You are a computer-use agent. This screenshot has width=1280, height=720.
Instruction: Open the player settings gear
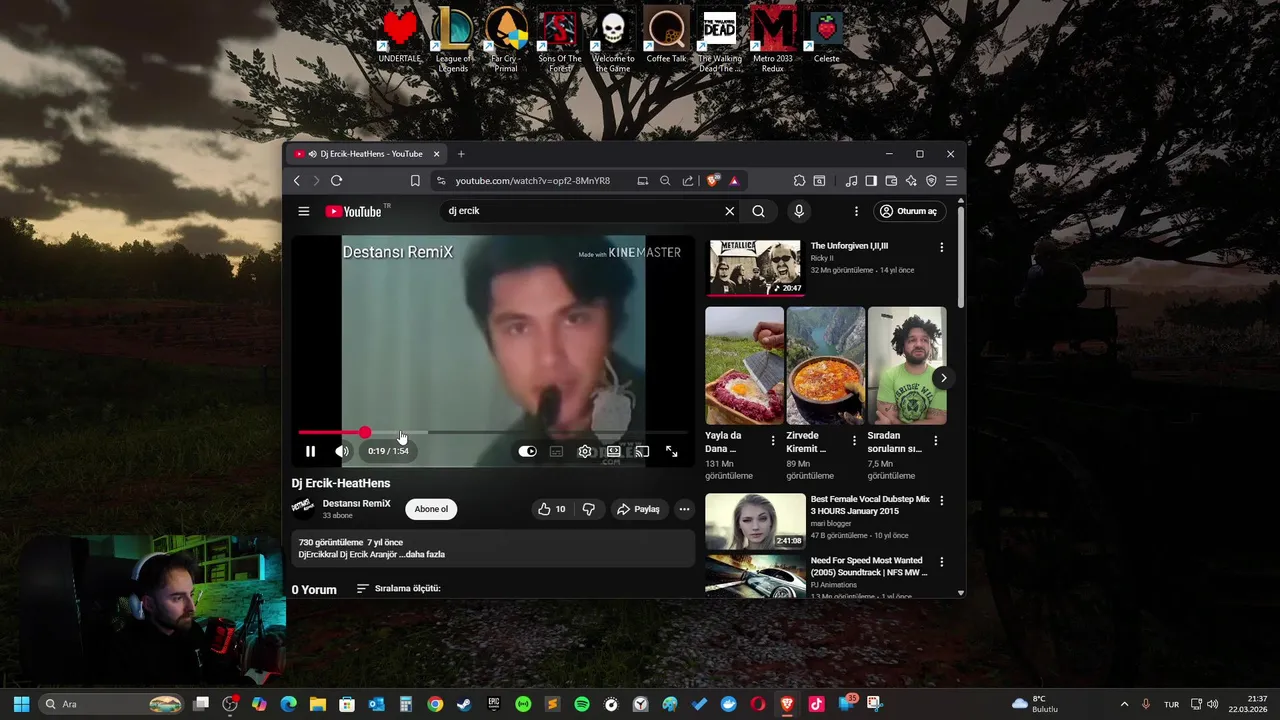(585, 451)
